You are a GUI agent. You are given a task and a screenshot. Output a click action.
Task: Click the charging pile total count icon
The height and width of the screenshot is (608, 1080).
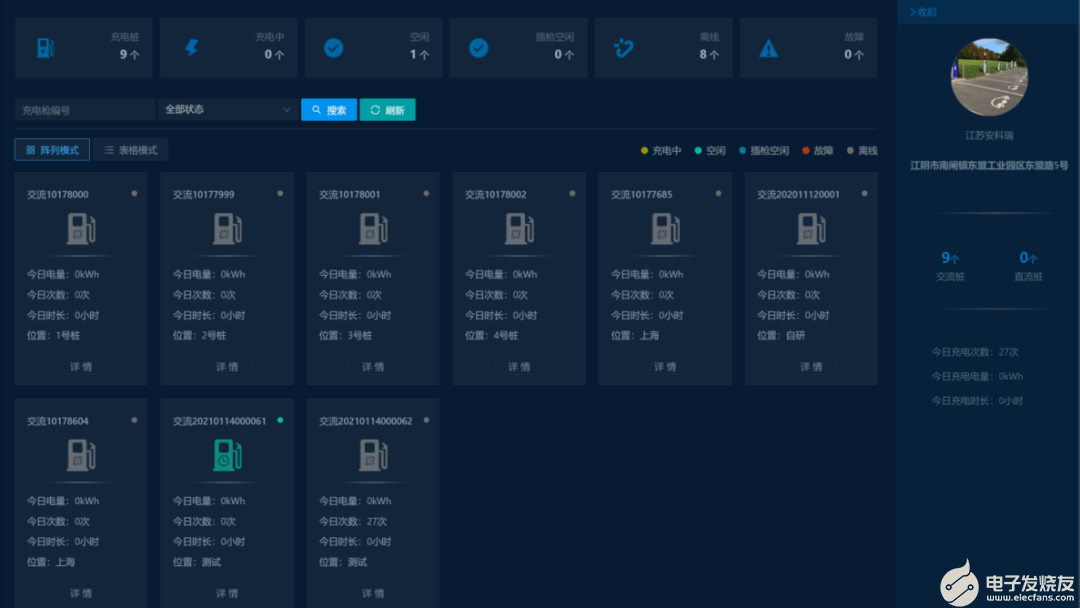point(45,47)
